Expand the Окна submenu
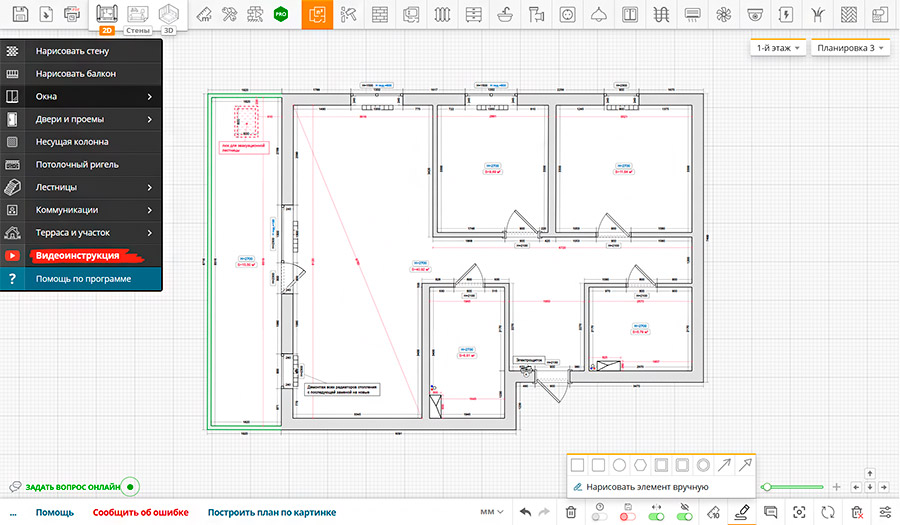900x525 pixels. [81, 96]
